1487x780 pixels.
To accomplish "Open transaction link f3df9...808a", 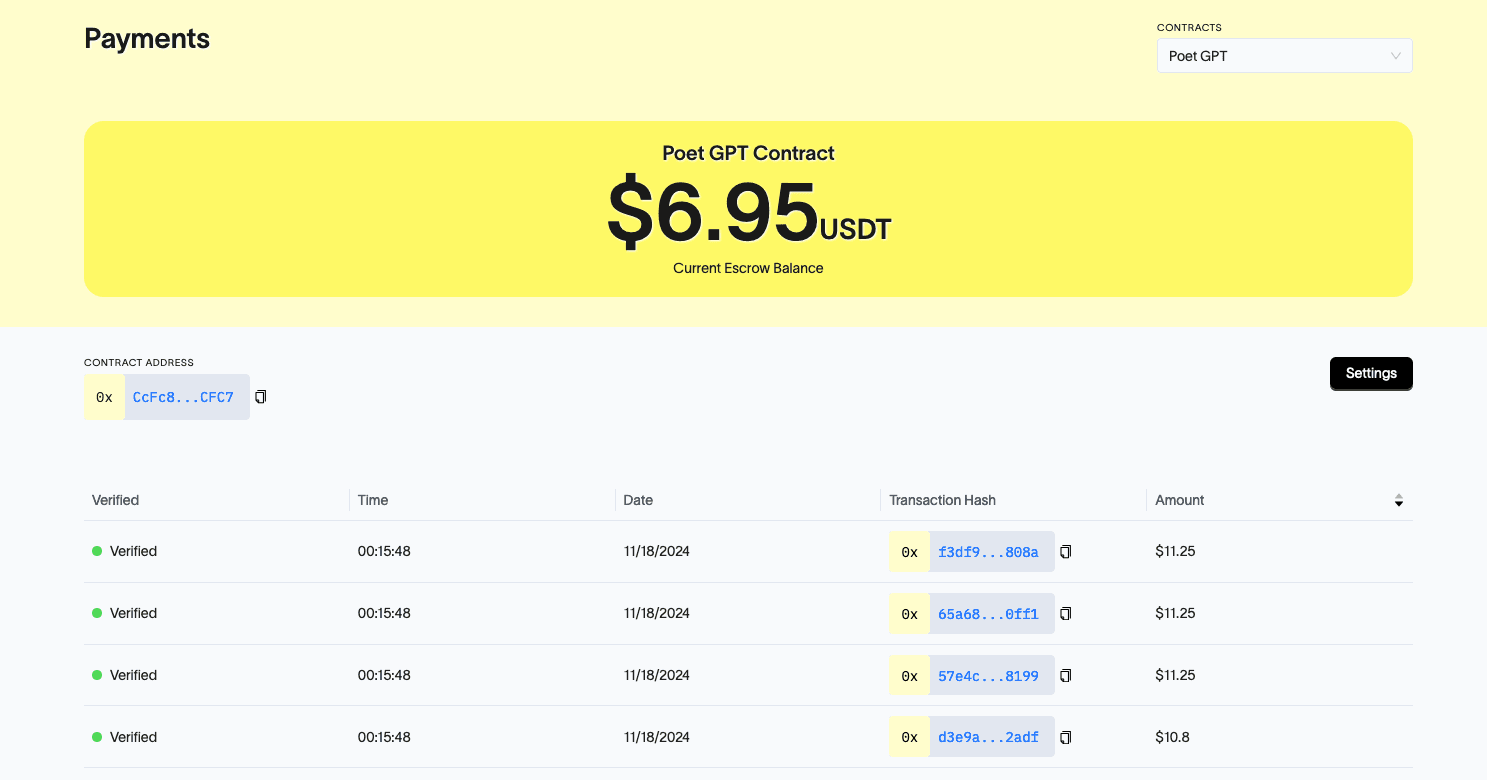I will [988, 552].
